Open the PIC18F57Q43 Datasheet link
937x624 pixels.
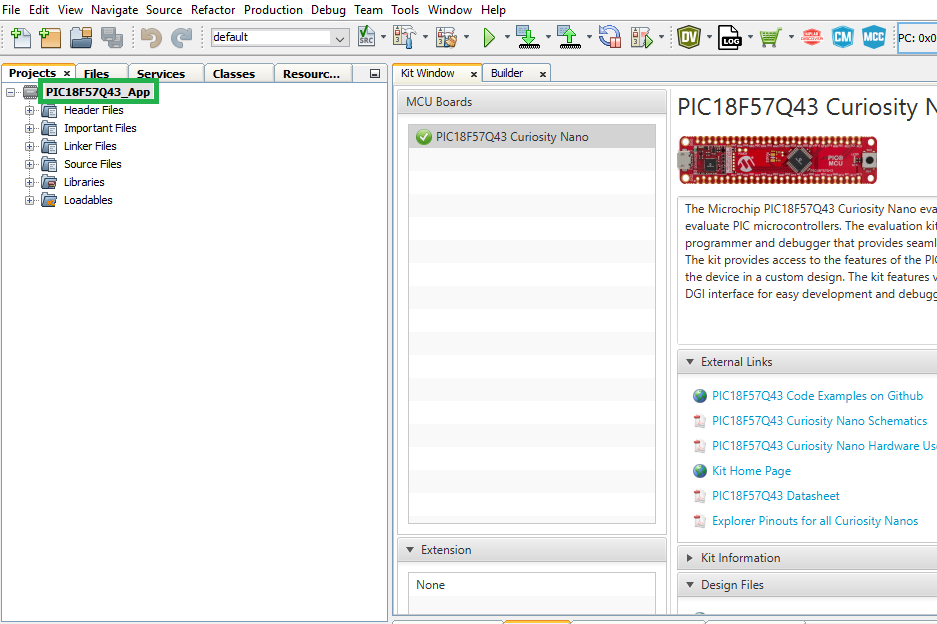click(x=775, y=496)
